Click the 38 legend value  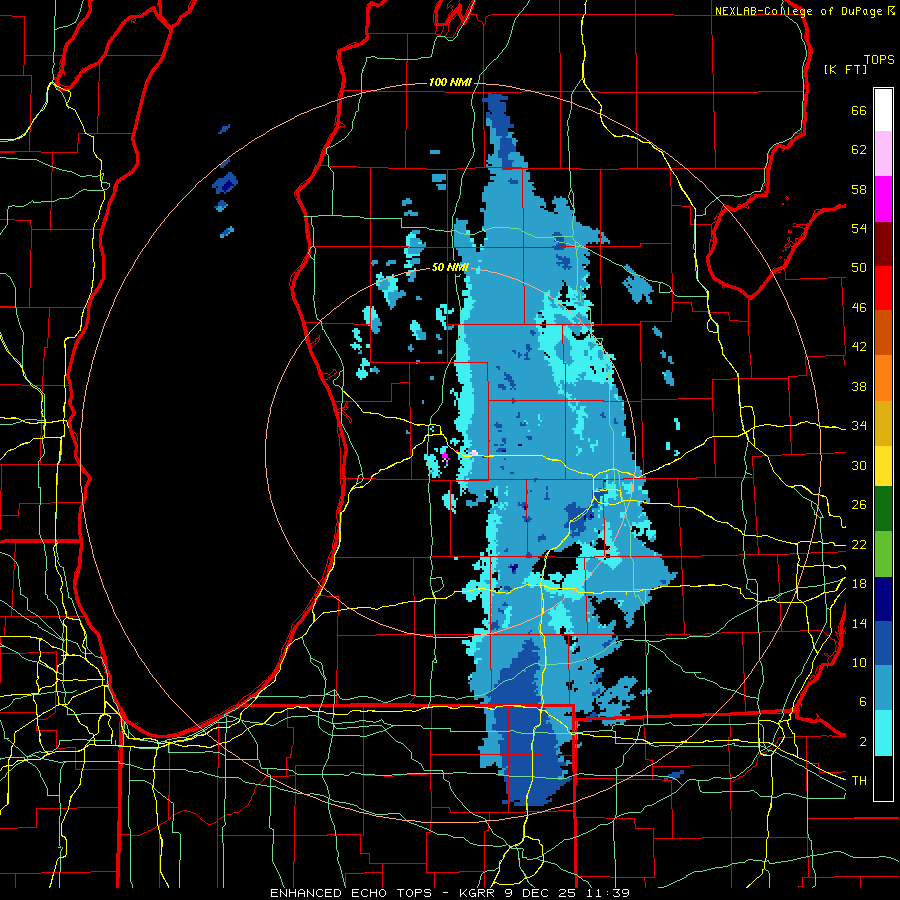859,386
